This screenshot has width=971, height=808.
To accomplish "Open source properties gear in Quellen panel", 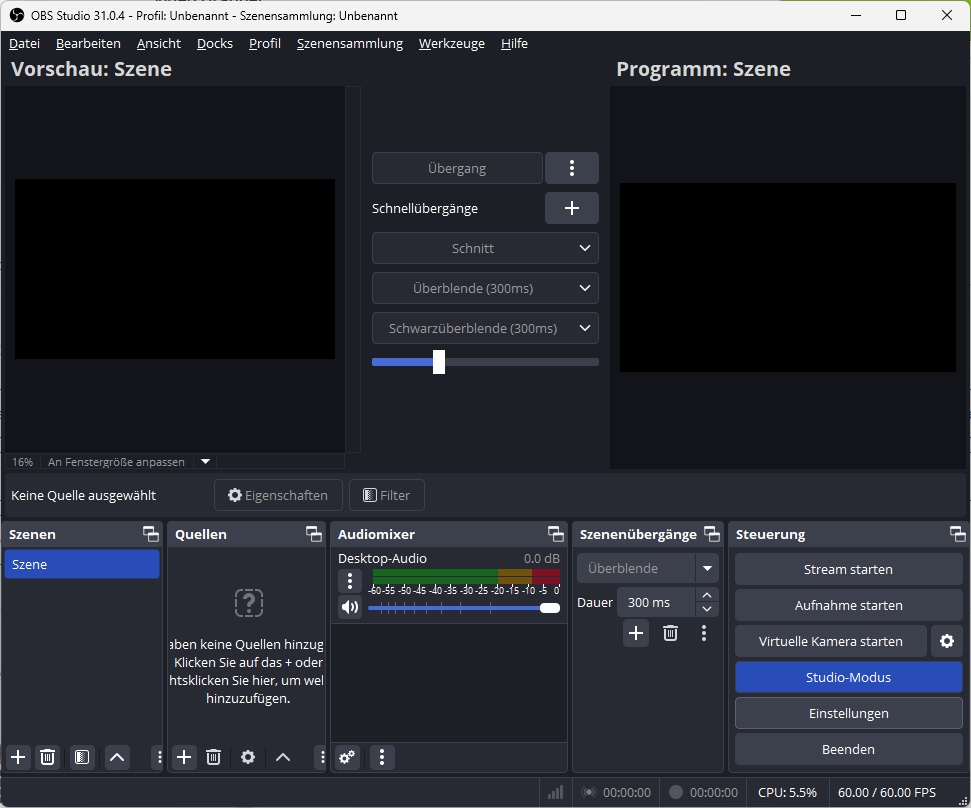I will click(x=248, y=757).
